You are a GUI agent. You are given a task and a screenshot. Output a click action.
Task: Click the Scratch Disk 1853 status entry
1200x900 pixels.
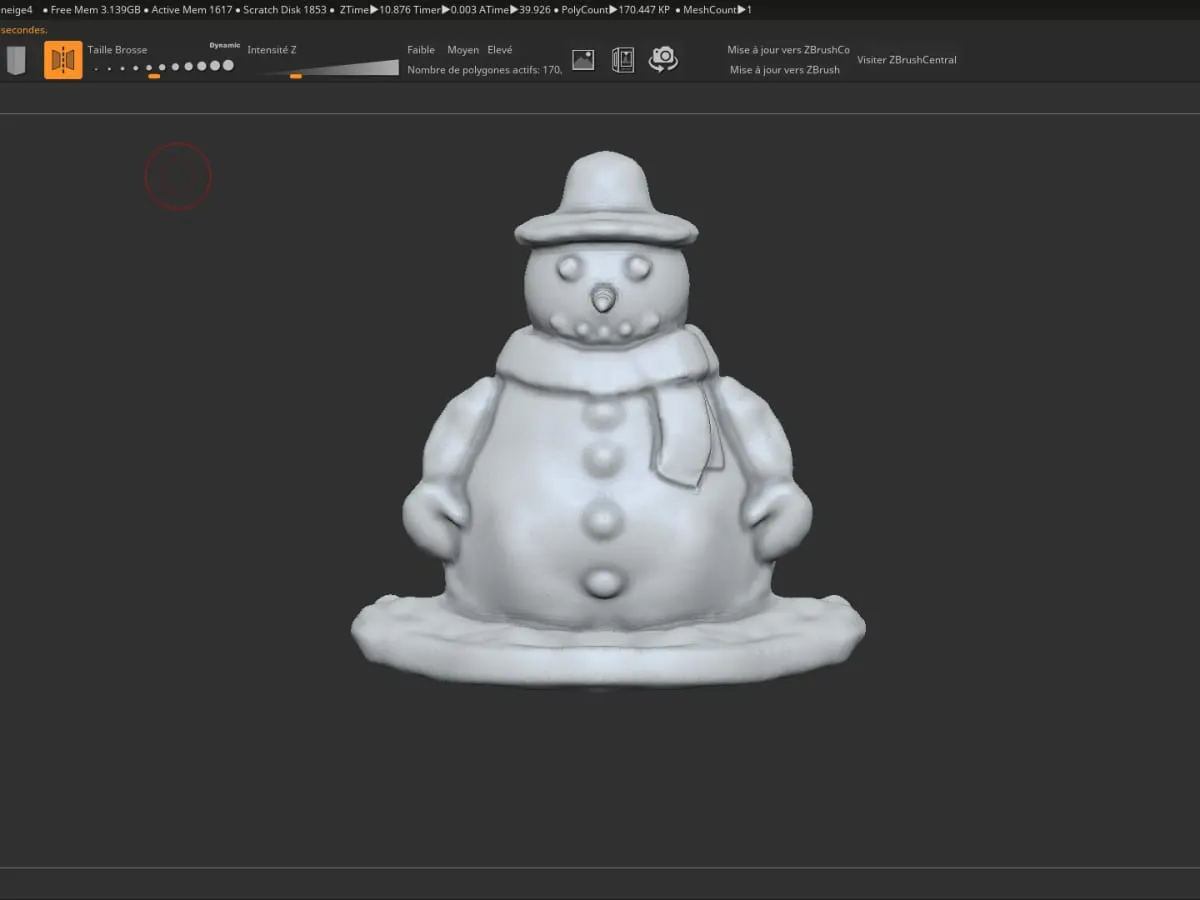tap(285, 9)
